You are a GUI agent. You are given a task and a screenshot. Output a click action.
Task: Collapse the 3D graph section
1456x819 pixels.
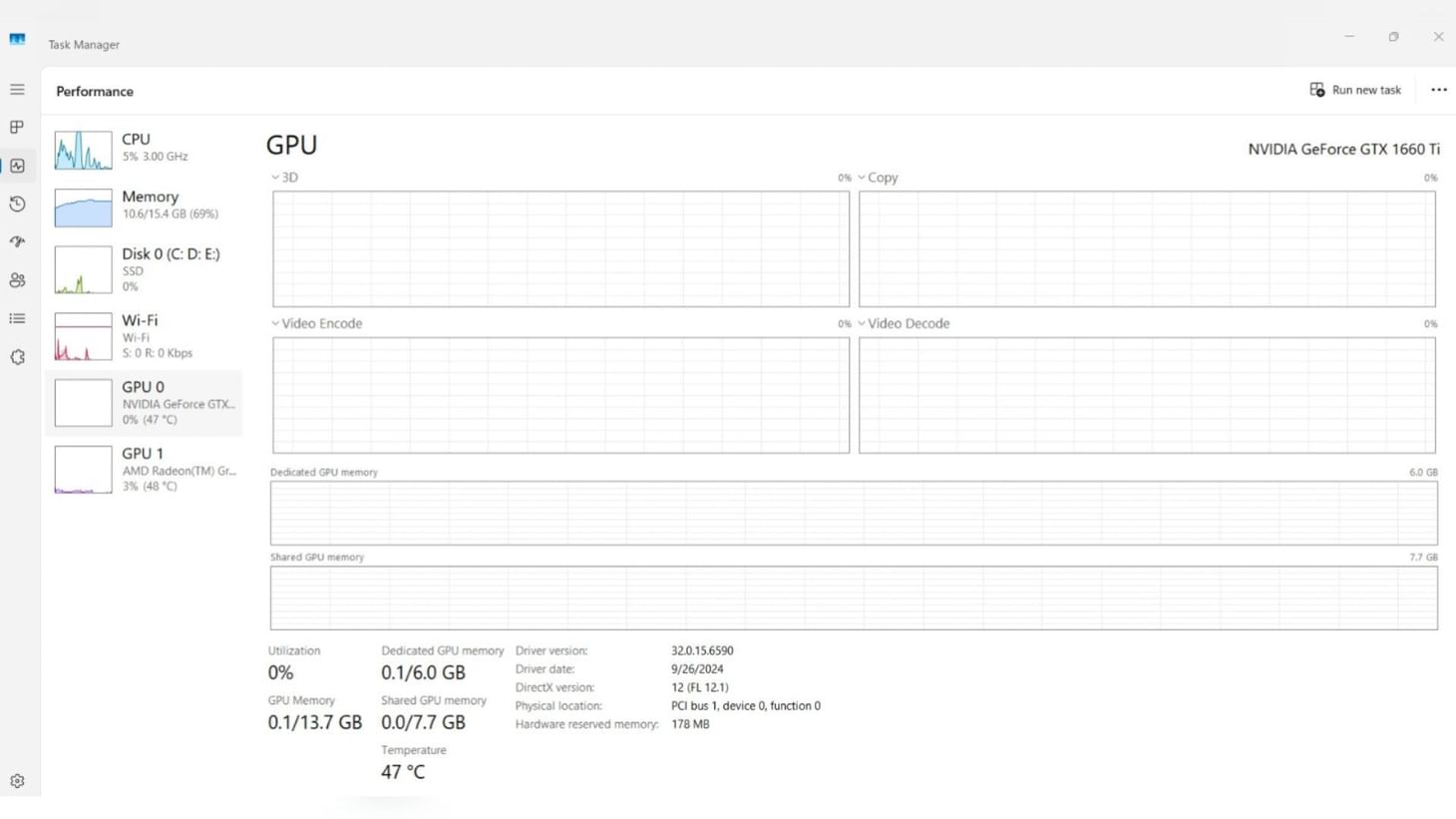coord(274,177)
